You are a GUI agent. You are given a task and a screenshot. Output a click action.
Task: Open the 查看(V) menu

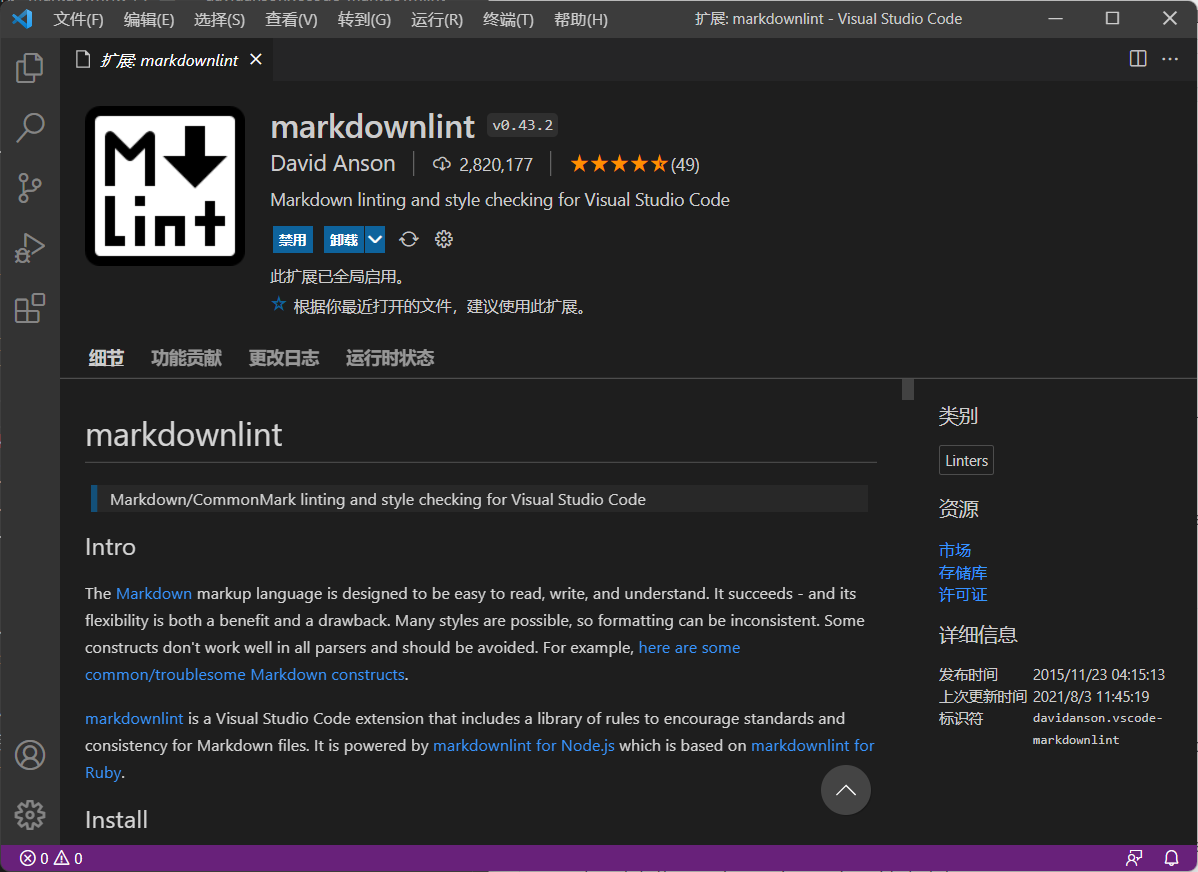pos(291,19)
